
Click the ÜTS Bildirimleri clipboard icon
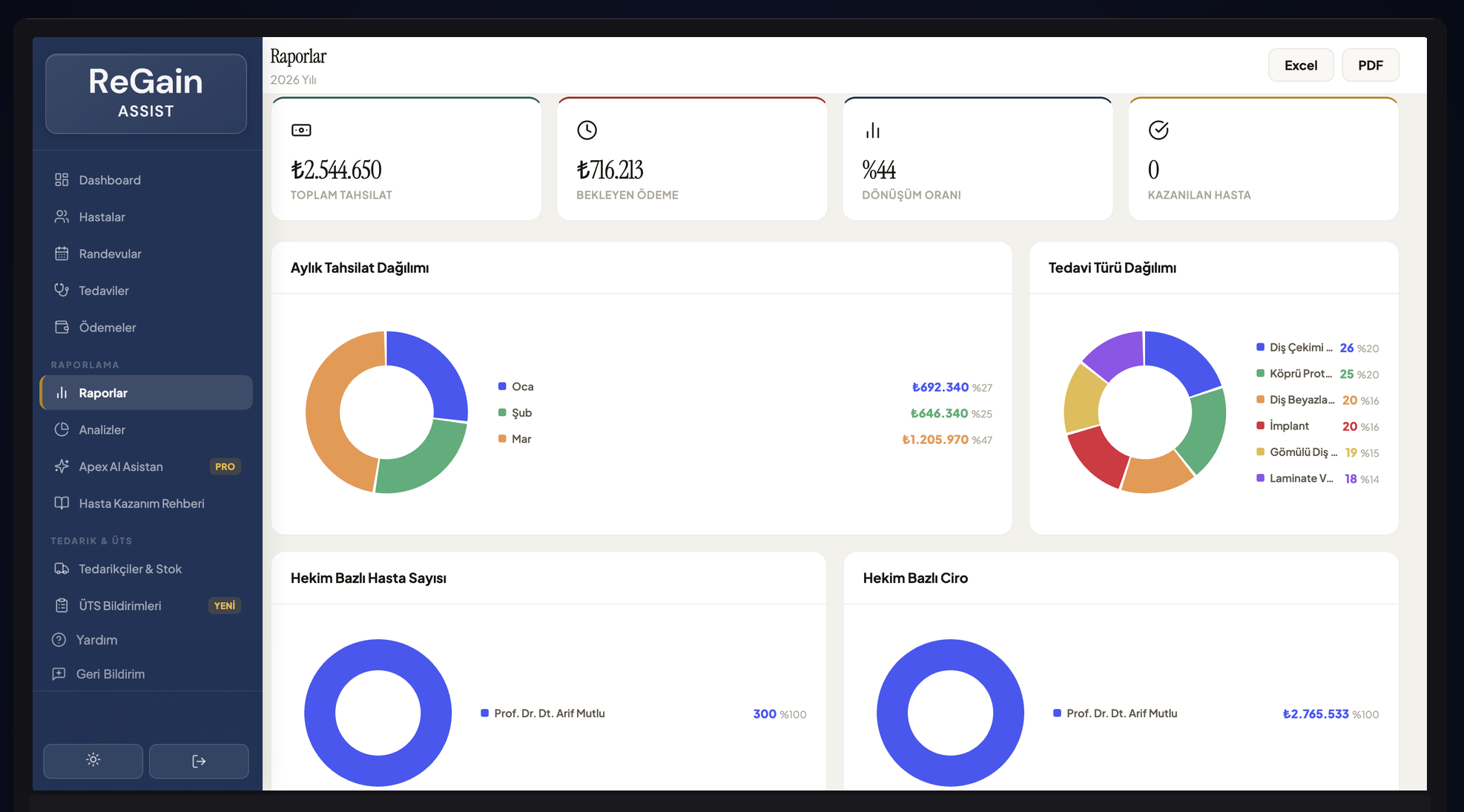(62, 606)
